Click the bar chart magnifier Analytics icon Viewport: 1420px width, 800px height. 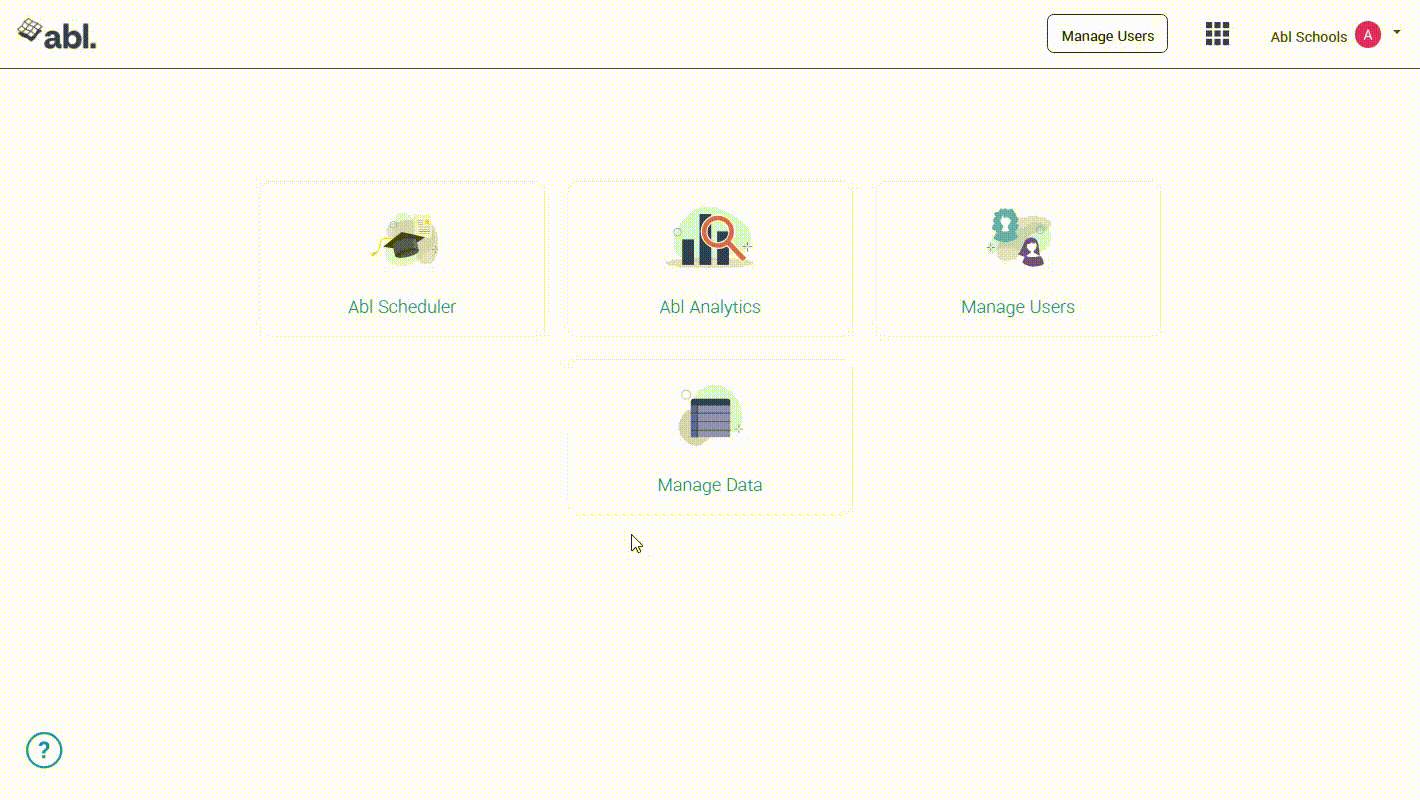709,240
